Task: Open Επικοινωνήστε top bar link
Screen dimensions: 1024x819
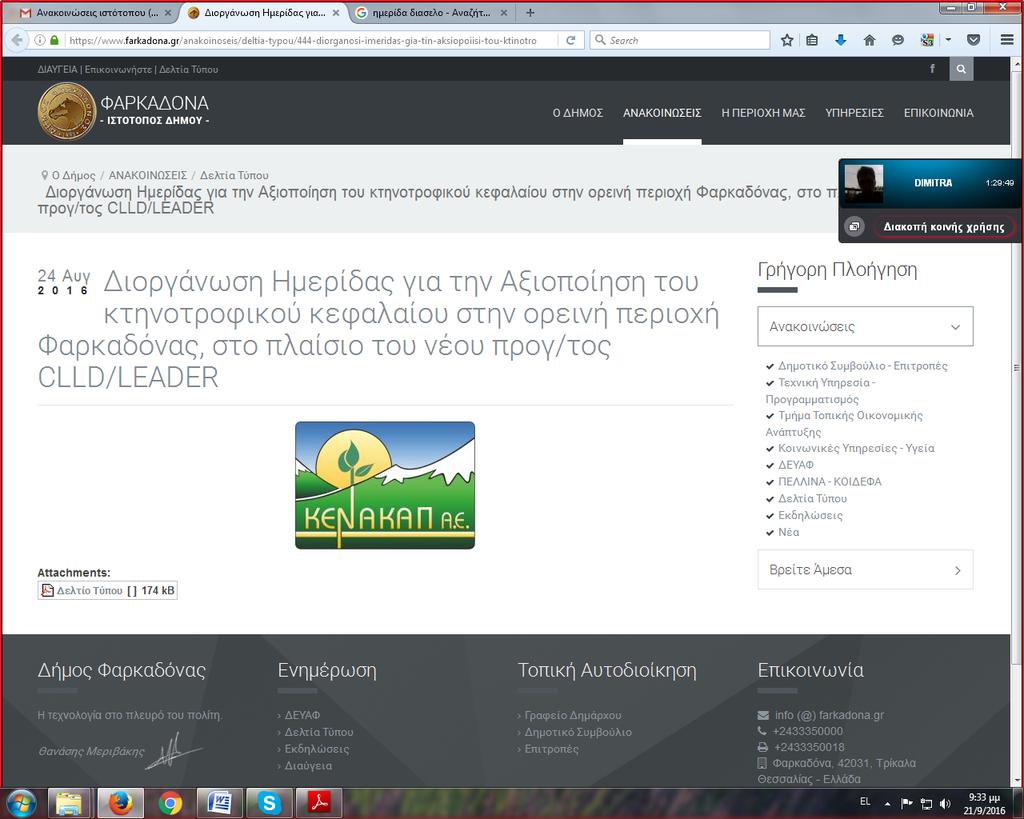Action: click(118, 69)
